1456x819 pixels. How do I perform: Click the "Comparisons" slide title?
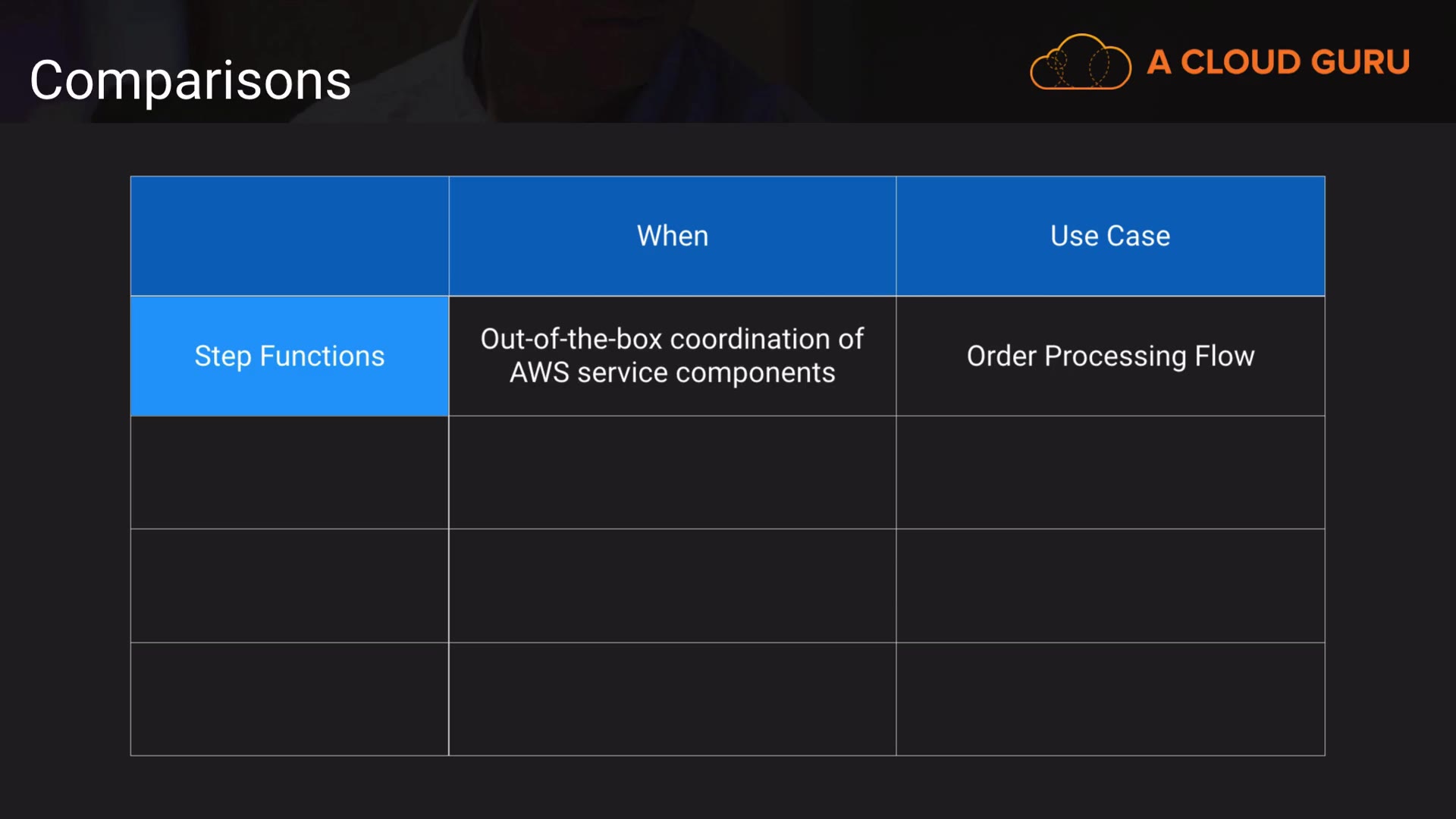(x=190, y=80)
